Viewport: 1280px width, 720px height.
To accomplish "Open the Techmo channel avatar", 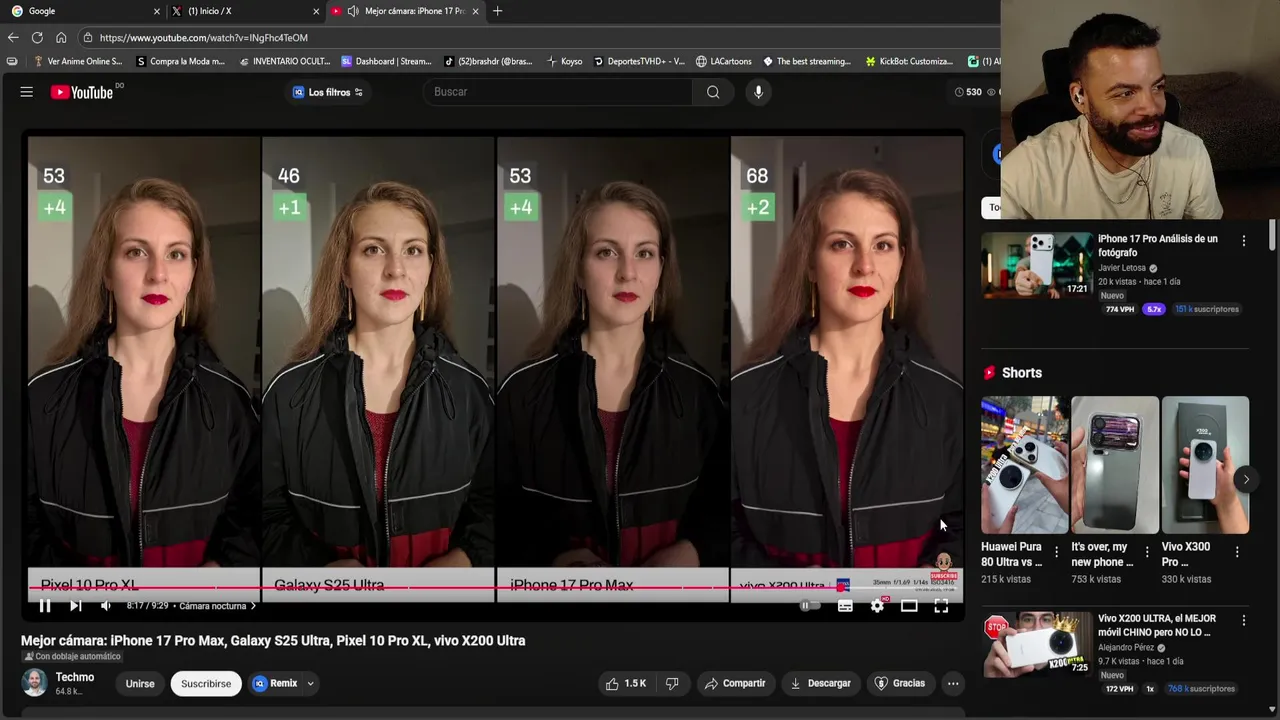I will pos(35,683).
